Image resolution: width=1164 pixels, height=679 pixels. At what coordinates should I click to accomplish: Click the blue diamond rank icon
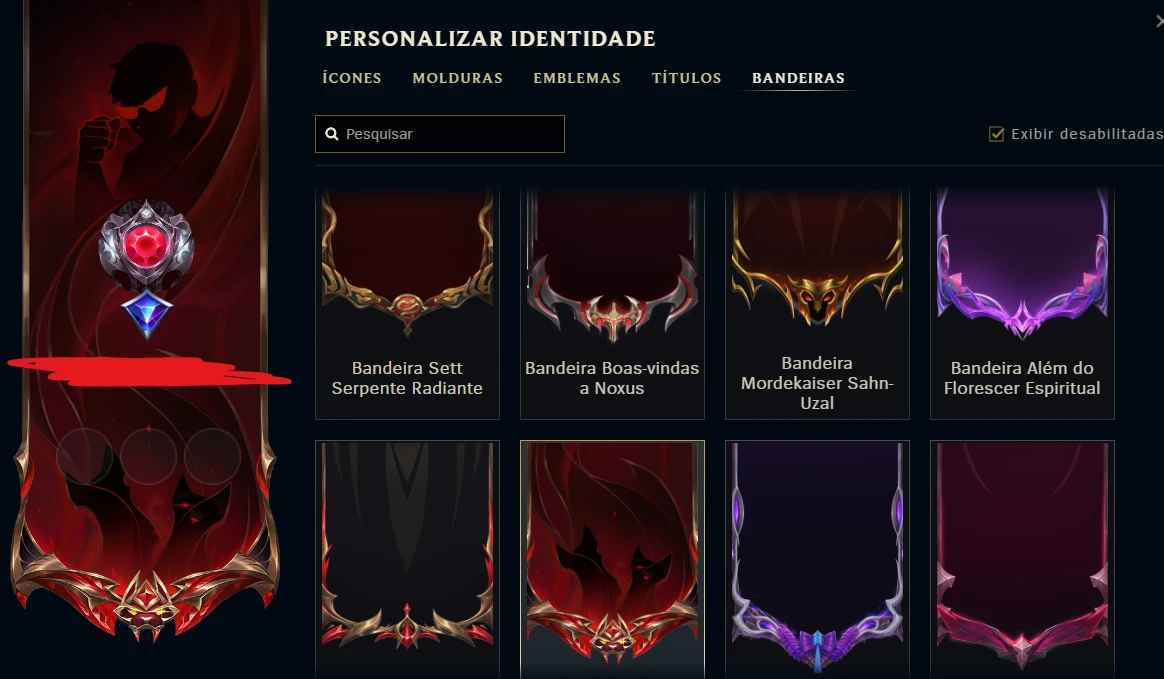coord(147,313)
